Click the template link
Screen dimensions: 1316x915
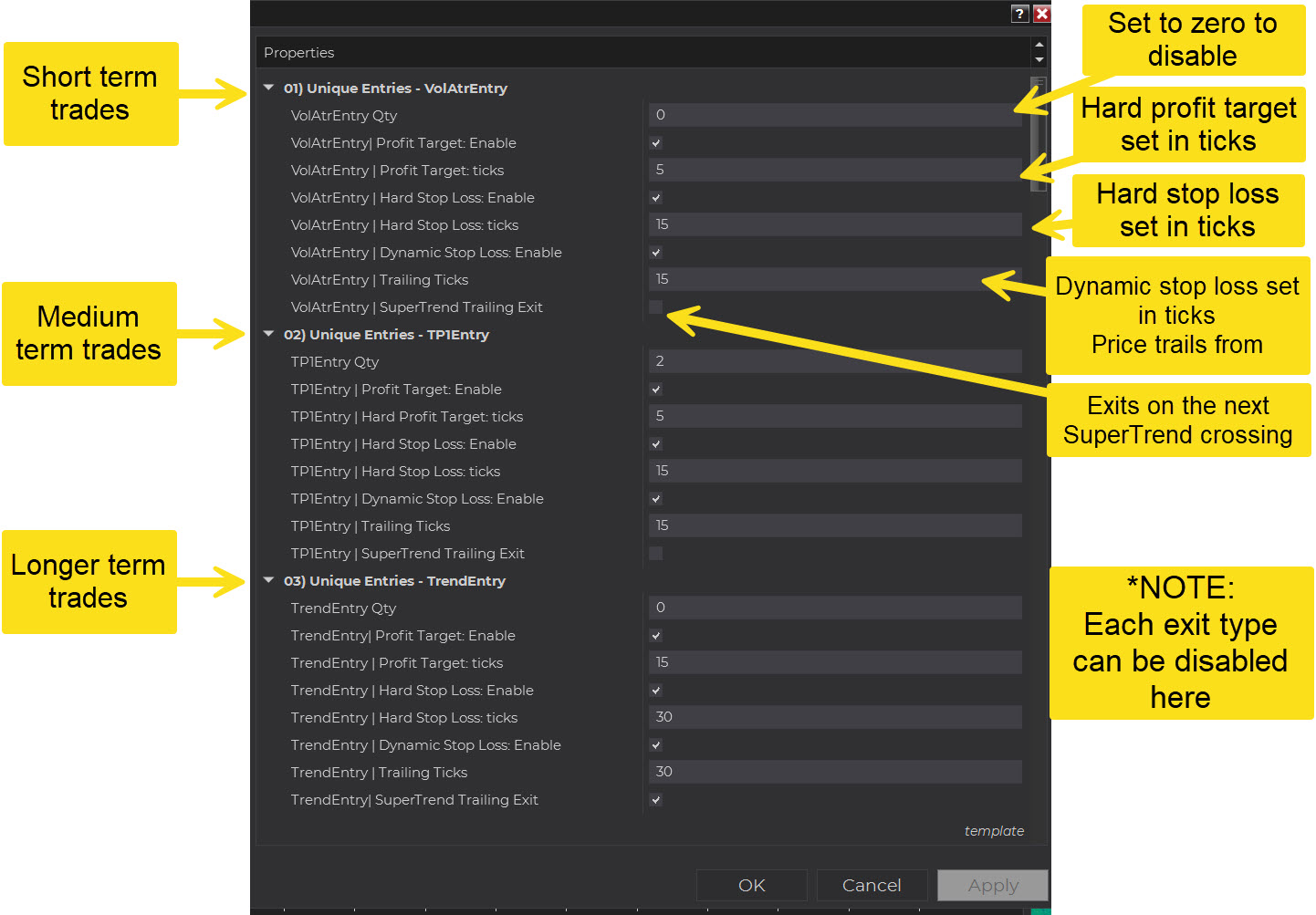[993, 831]
